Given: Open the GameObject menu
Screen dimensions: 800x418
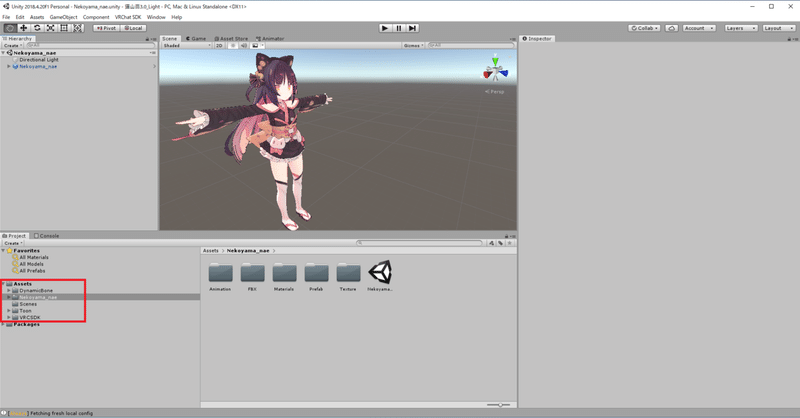Looking at the screenshot, I should pyautogui.click(x=63, y=17).
